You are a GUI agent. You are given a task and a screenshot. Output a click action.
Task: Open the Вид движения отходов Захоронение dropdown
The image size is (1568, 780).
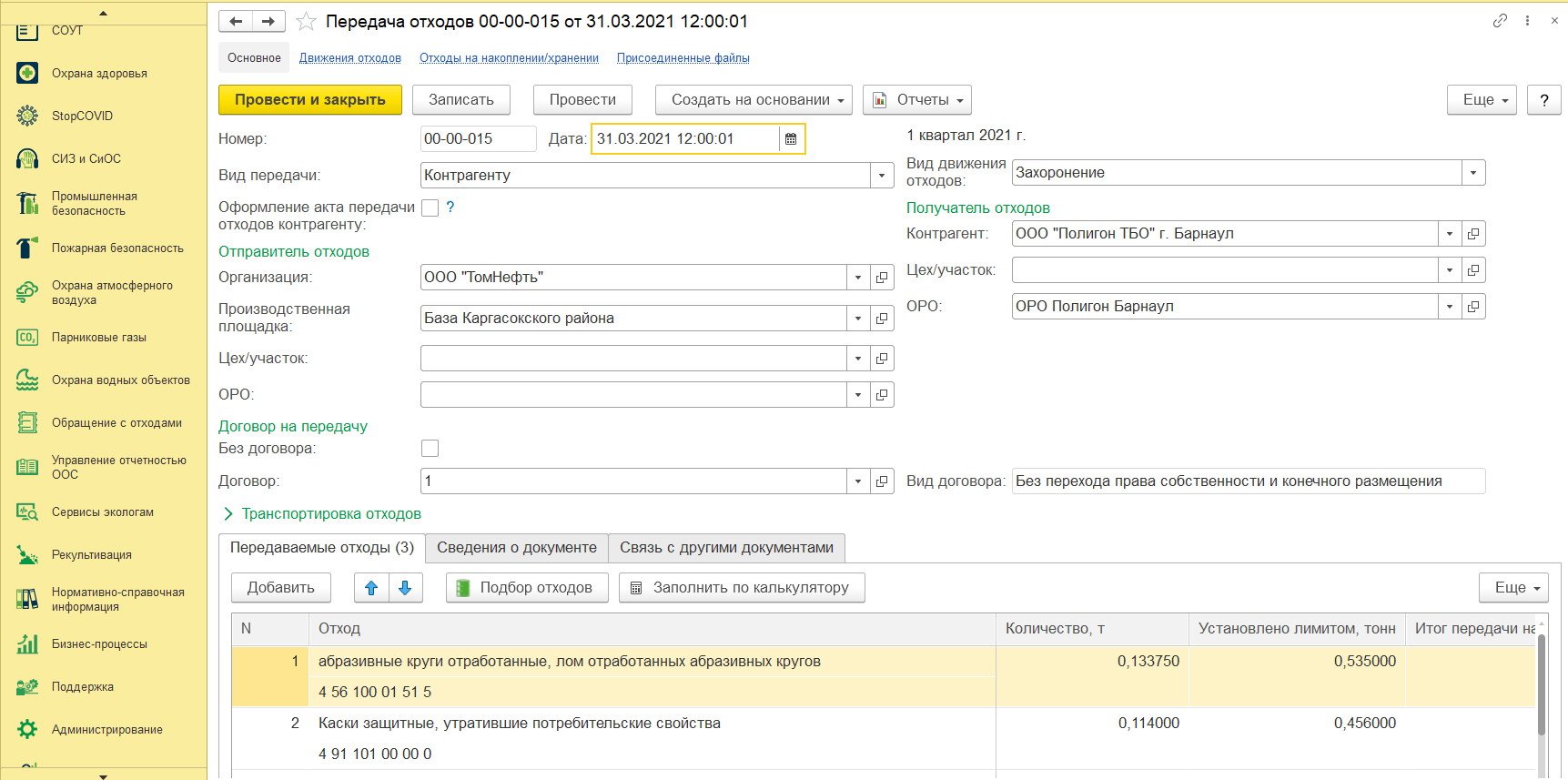pos(1473,173)
